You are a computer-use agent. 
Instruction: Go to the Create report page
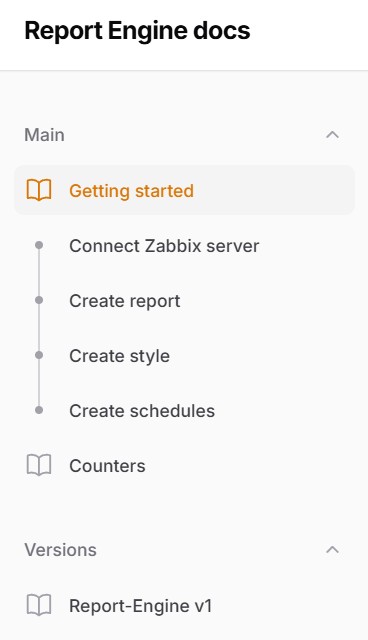(x=125, y=301)
